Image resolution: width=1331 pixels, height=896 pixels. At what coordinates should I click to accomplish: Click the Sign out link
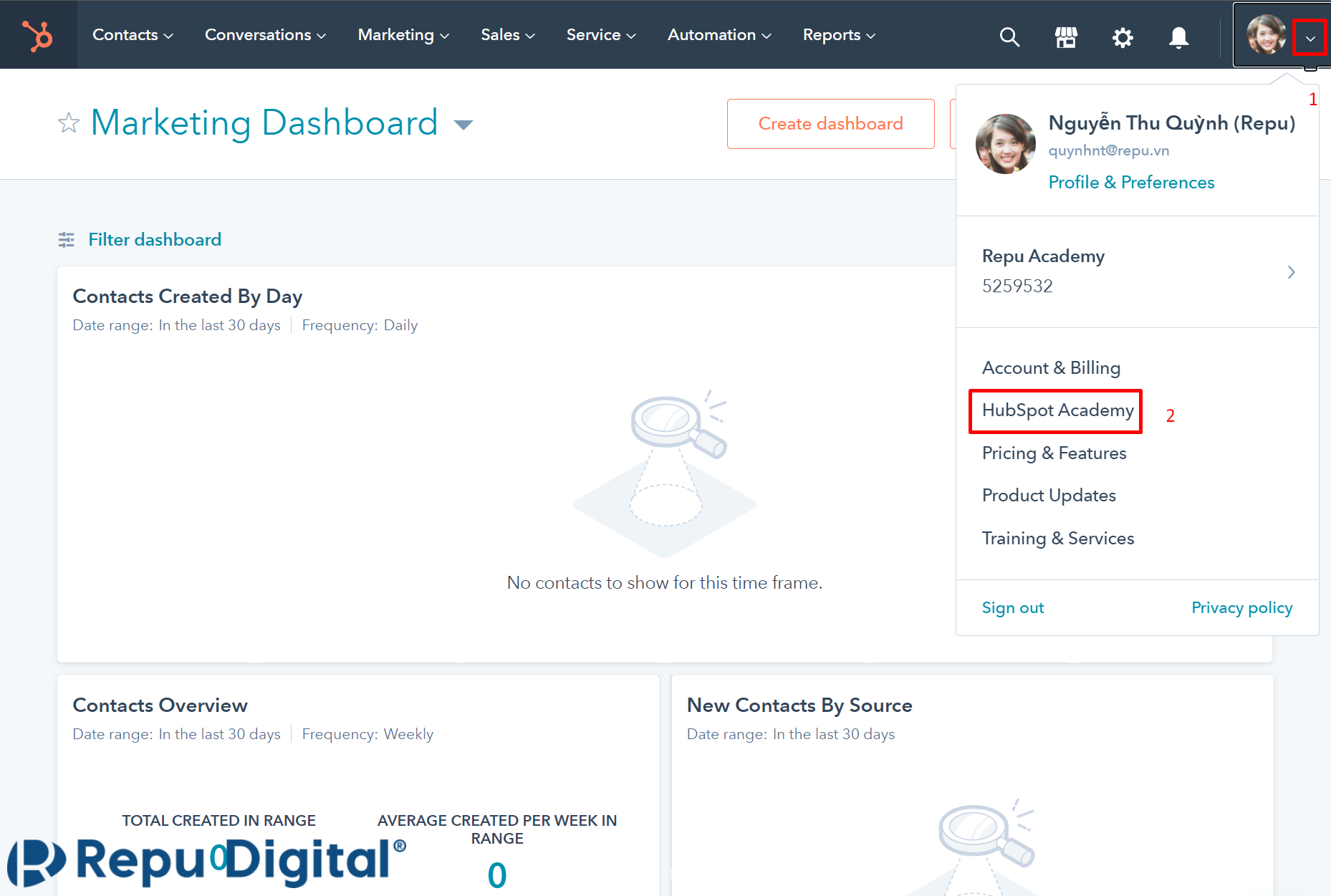(1012, 608)
